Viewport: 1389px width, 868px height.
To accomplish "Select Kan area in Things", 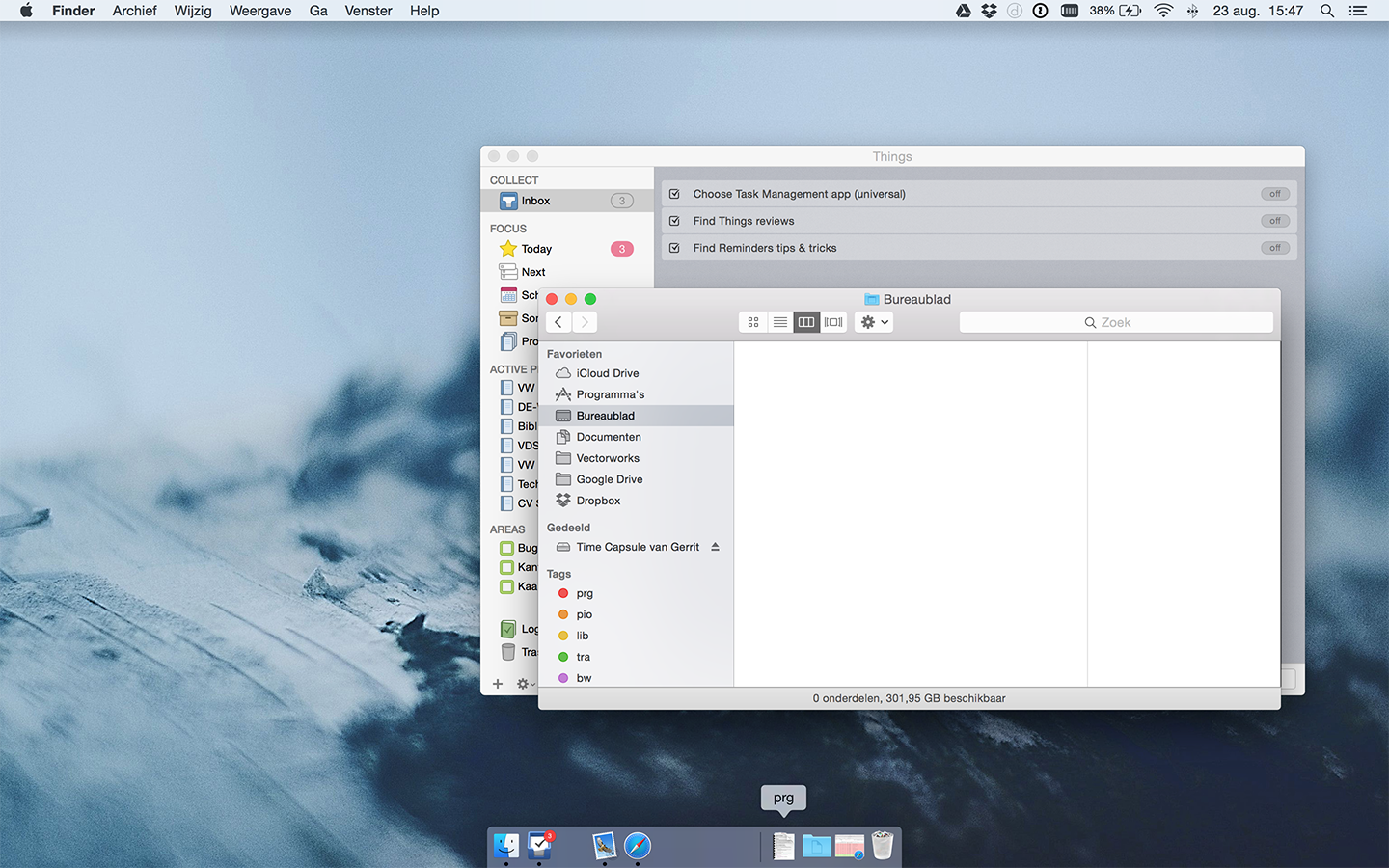I will 518,567.
